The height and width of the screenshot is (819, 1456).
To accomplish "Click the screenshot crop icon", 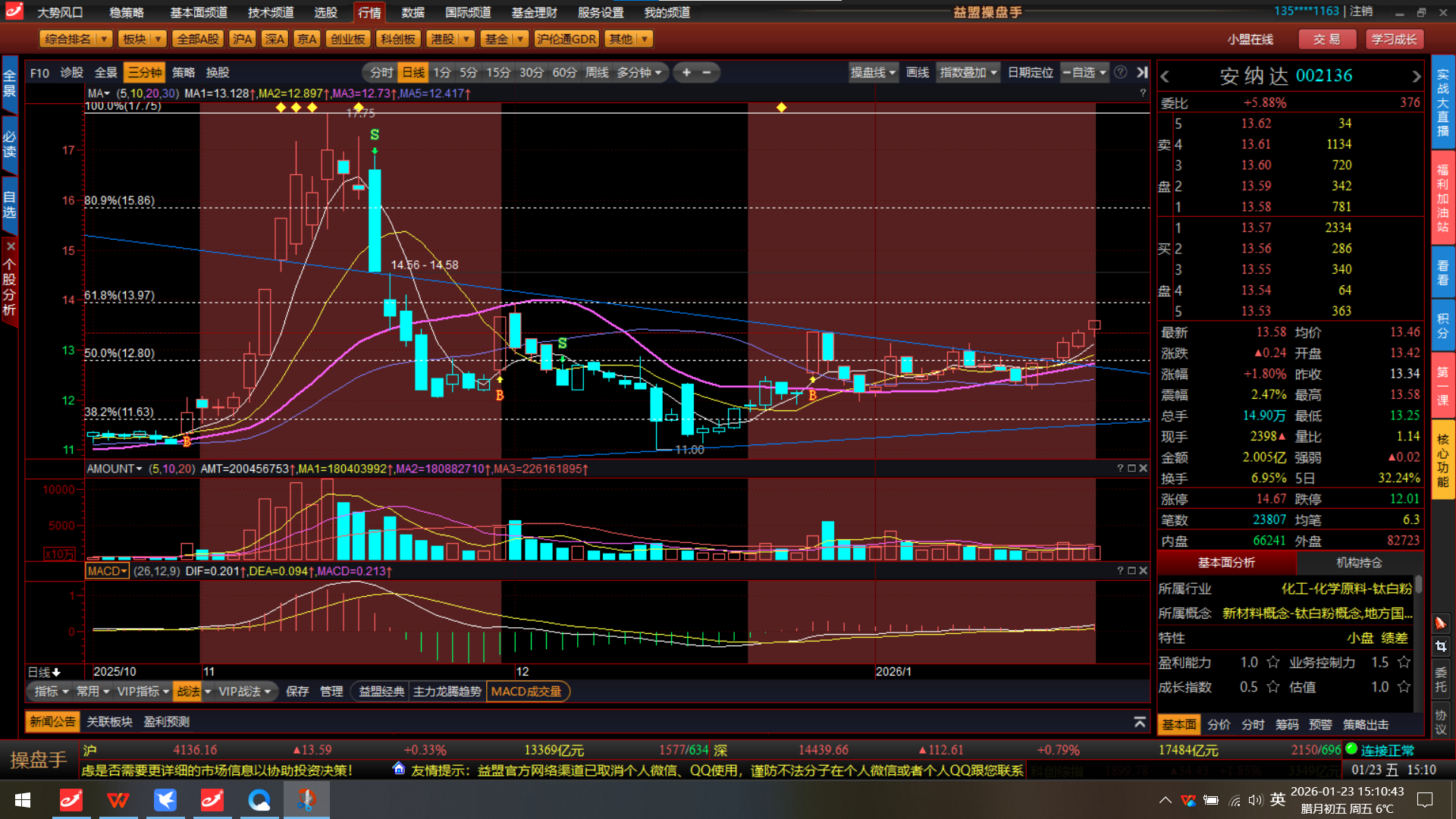I will [x=1441, y=646].
